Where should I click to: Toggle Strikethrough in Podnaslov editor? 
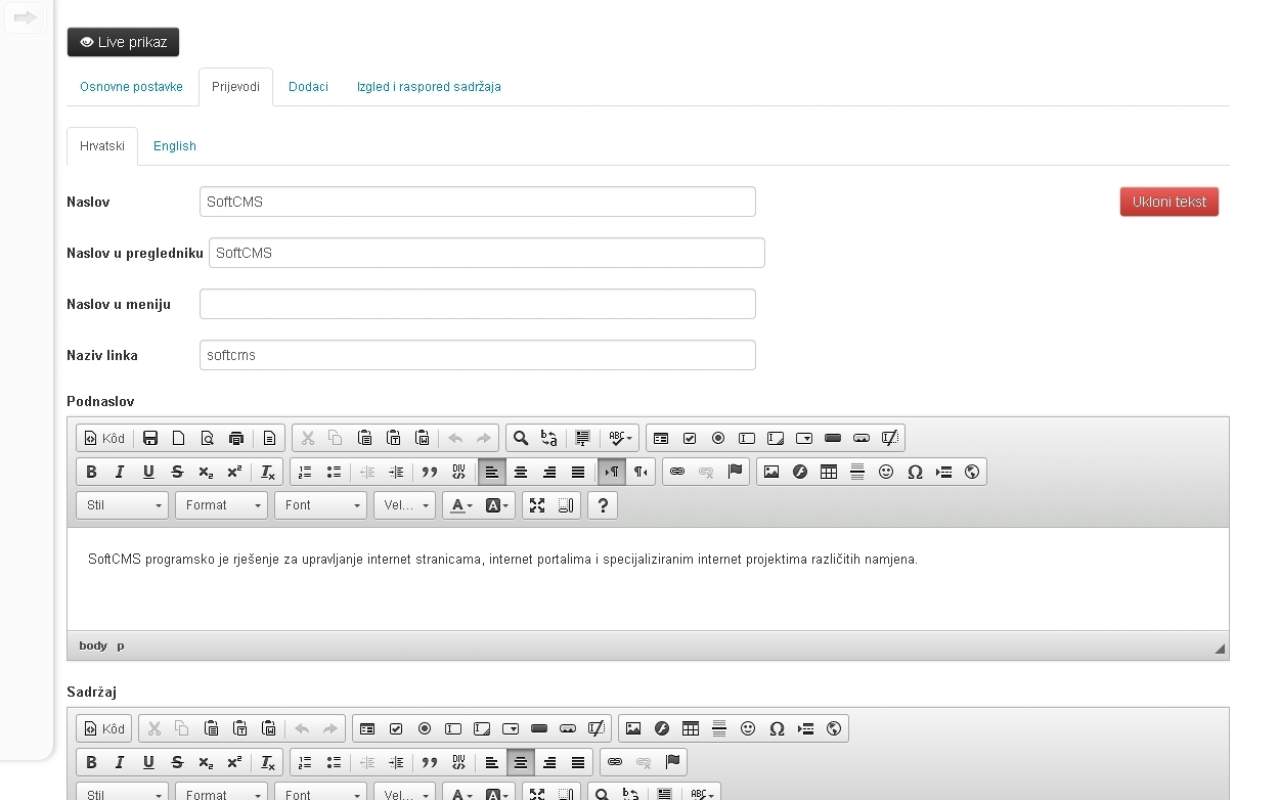click(x=177, y=472)
